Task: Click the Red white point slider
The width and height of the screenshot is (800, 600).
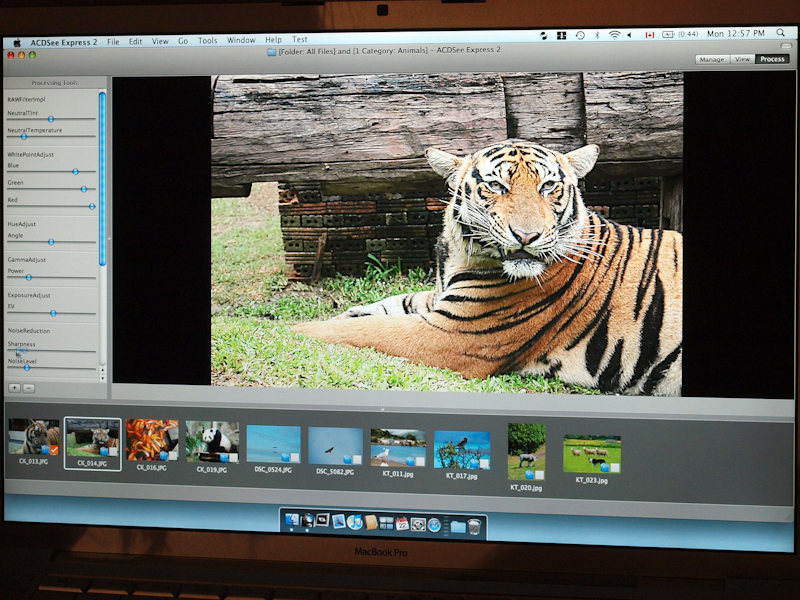Action: (x=92, y=206)
